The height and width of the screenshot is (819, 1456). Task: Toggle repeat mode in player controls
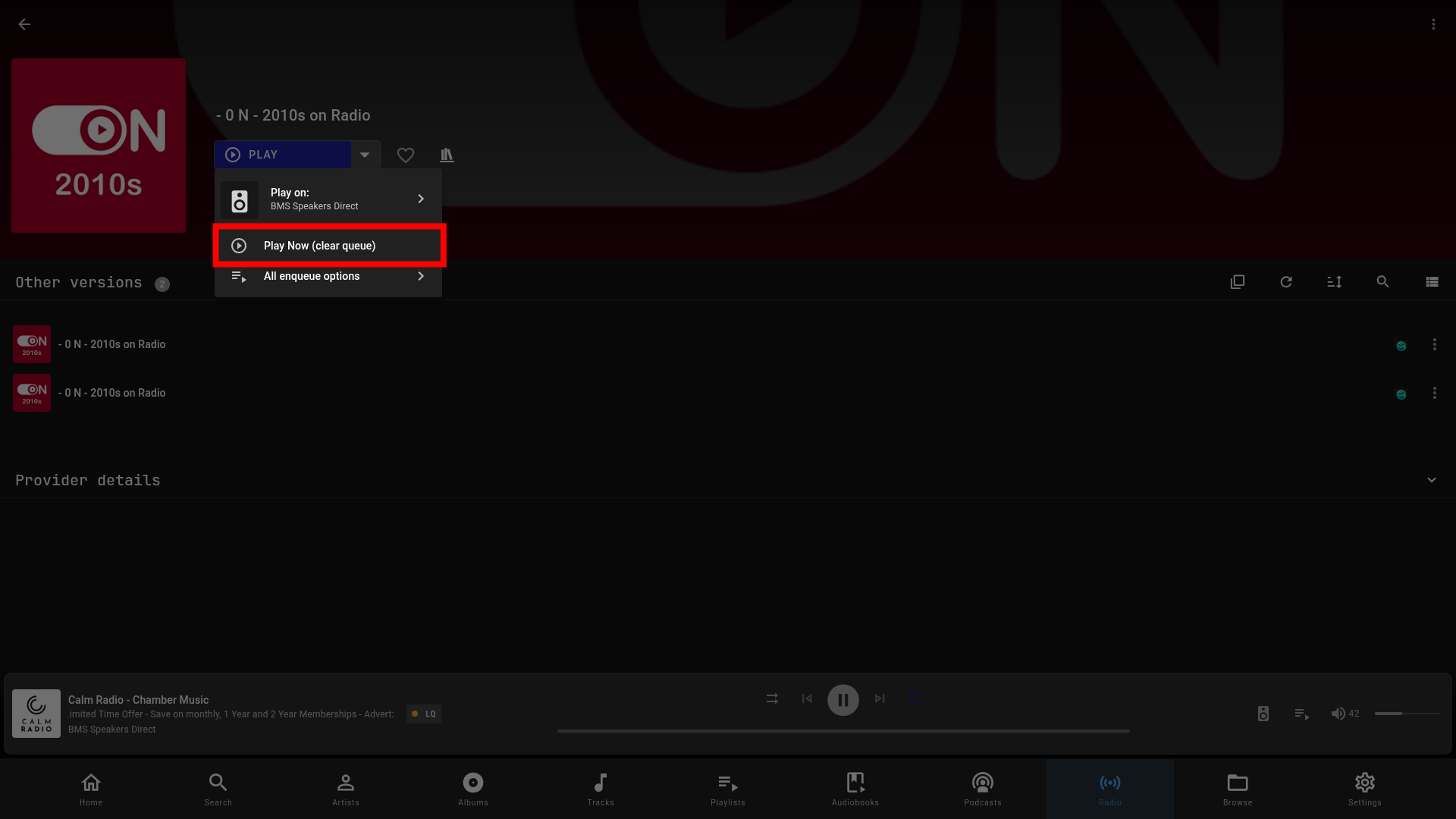[915, 698]
